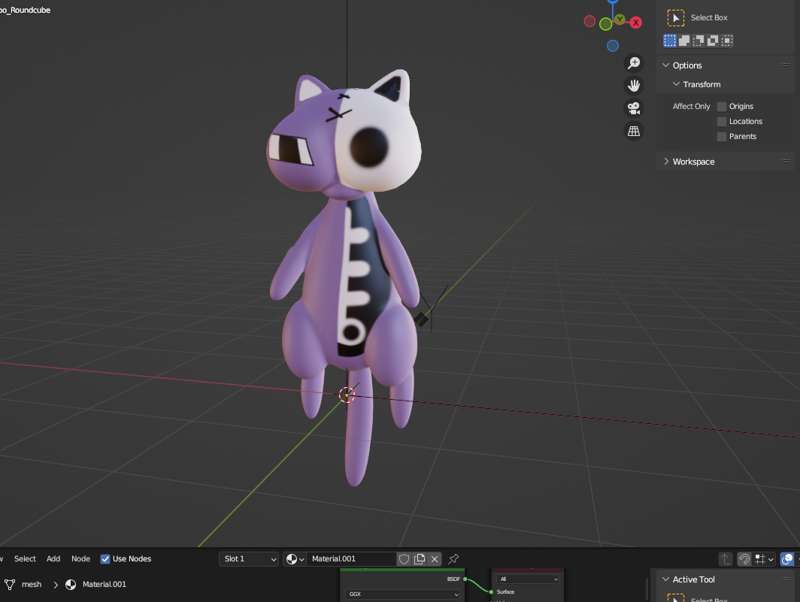The width and height of the screenshot is (800, 602).
Task: Click the 3D cursor at origin
Action: 347,394
